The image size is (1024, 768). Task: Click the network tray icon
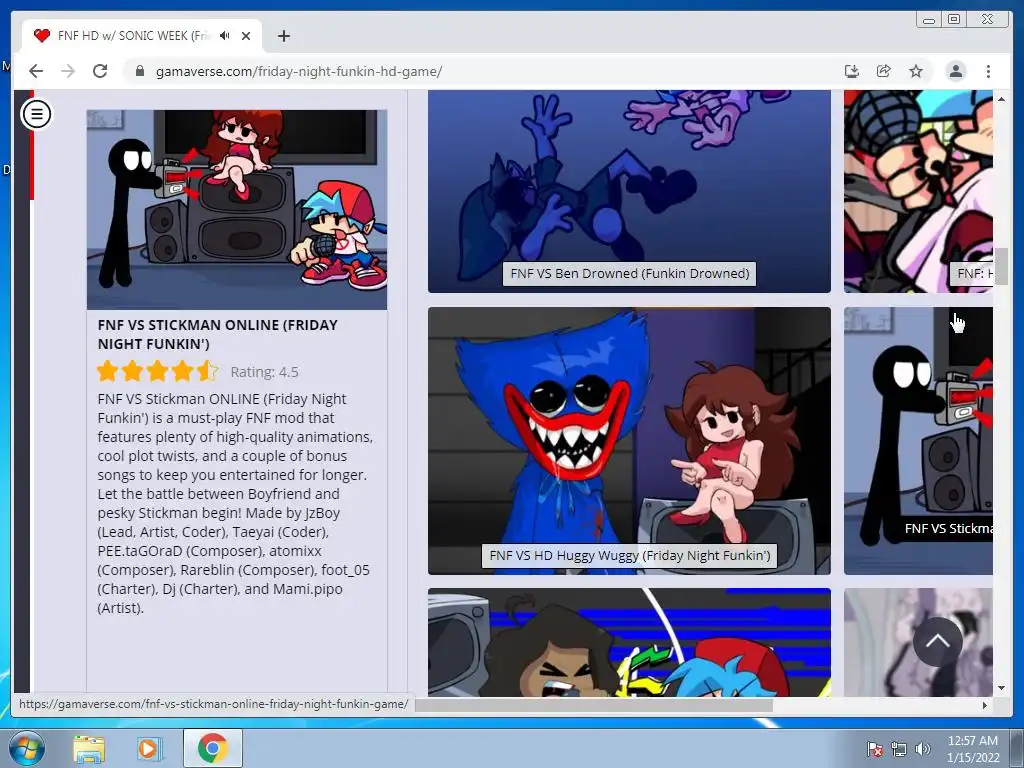click(899, 749)
